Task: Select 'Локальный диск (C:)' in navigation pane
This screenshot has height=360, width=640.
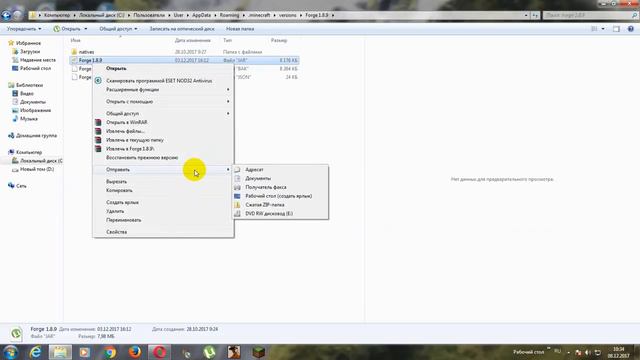Action: pyautogui.click(x=41, y=161)
